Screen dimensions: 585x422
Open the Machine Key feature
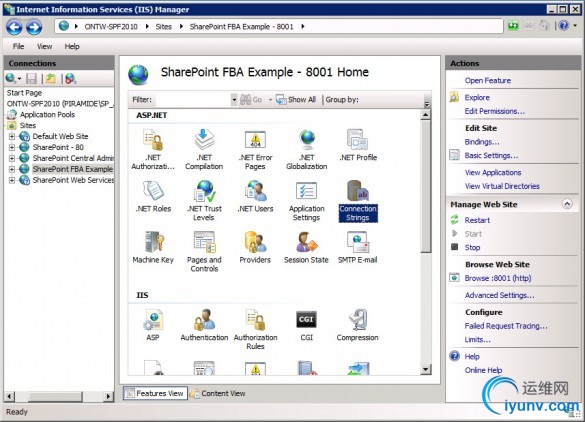pos(153,247)
